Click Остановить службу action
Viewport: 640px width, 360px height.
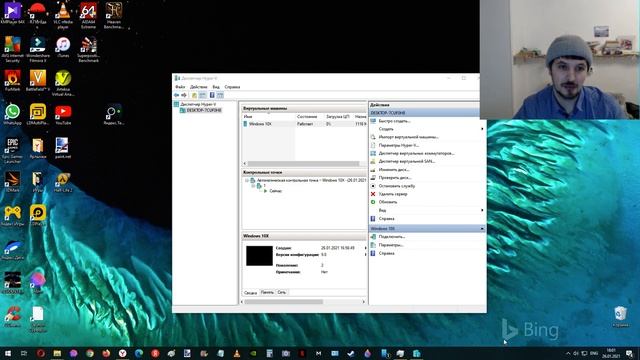tap(397, 186)
